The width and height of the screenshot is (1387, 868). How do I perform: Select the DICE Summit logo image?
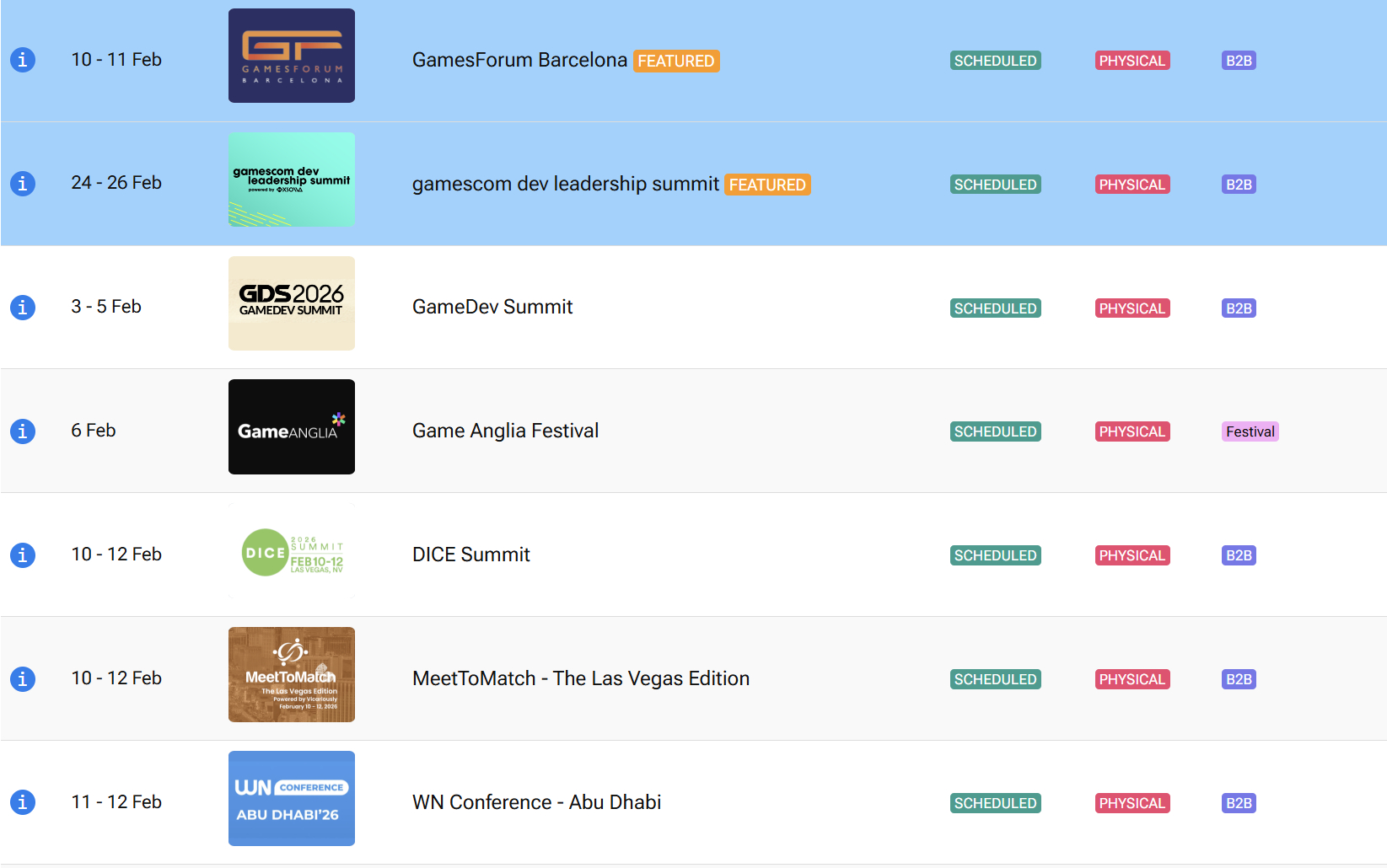point(291,552)
